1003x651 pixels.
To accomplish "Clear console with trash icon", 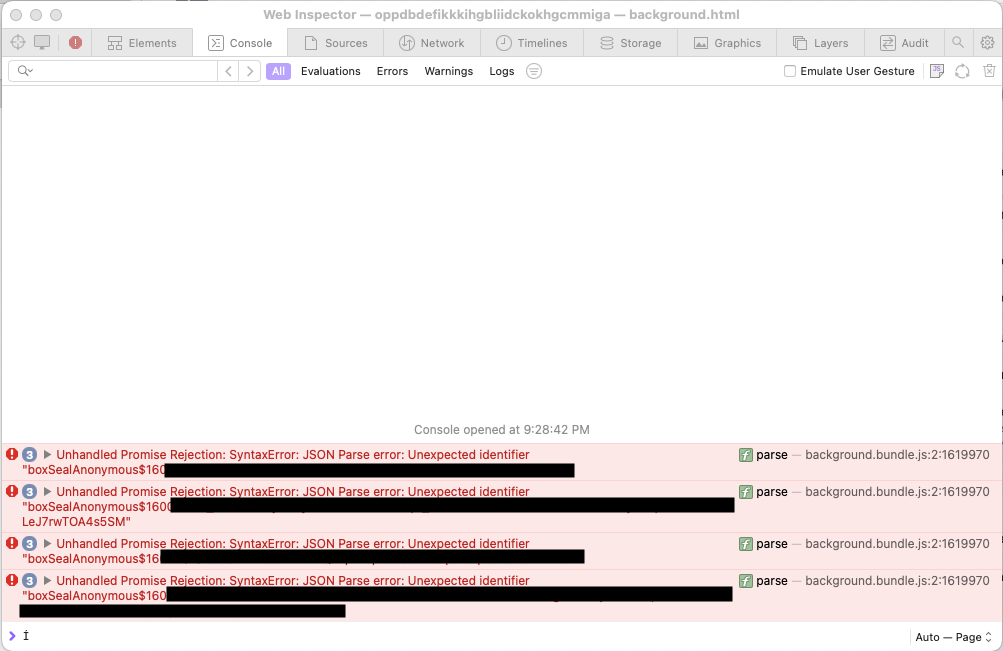I will [x=989, y=71].
